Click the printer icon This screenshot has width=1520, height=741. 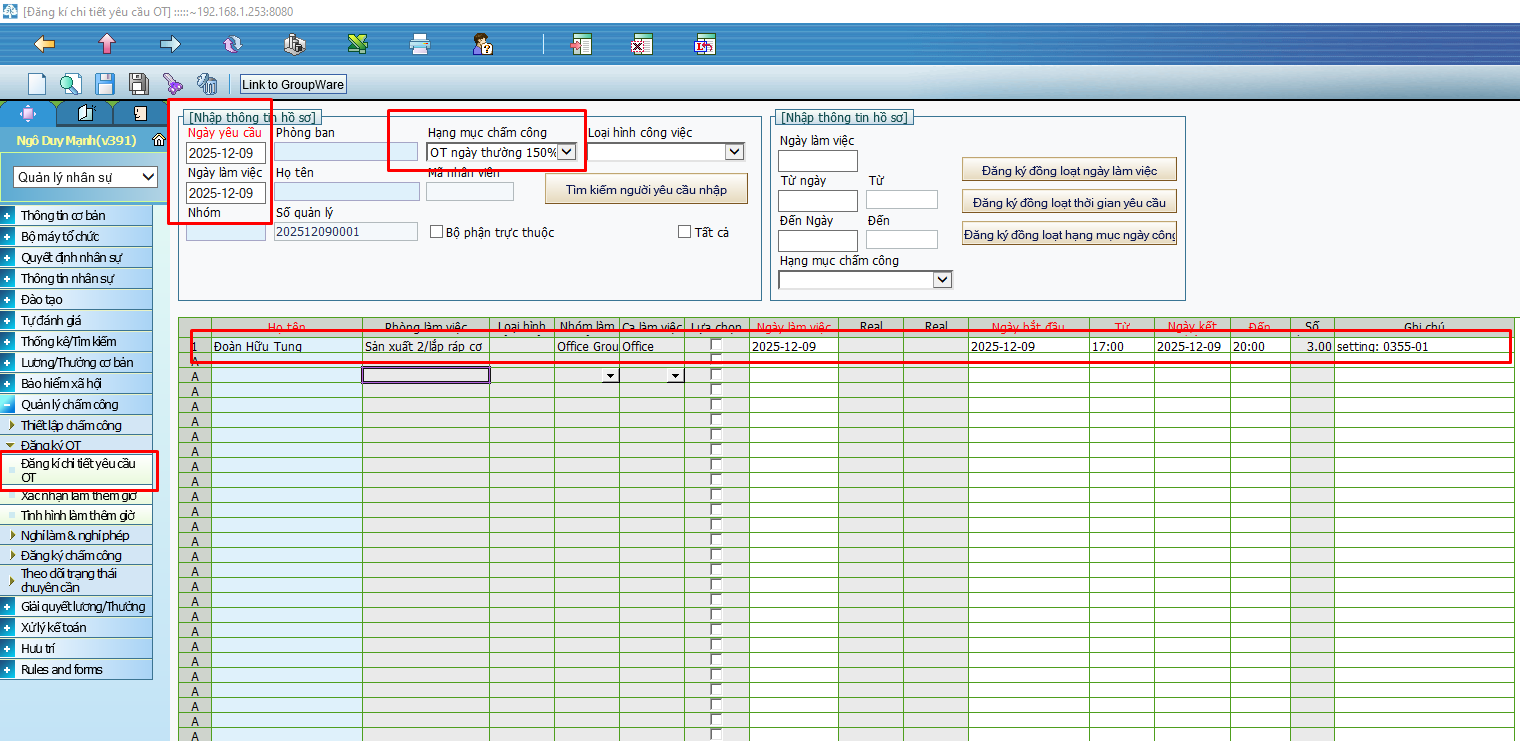click(420, 44)
